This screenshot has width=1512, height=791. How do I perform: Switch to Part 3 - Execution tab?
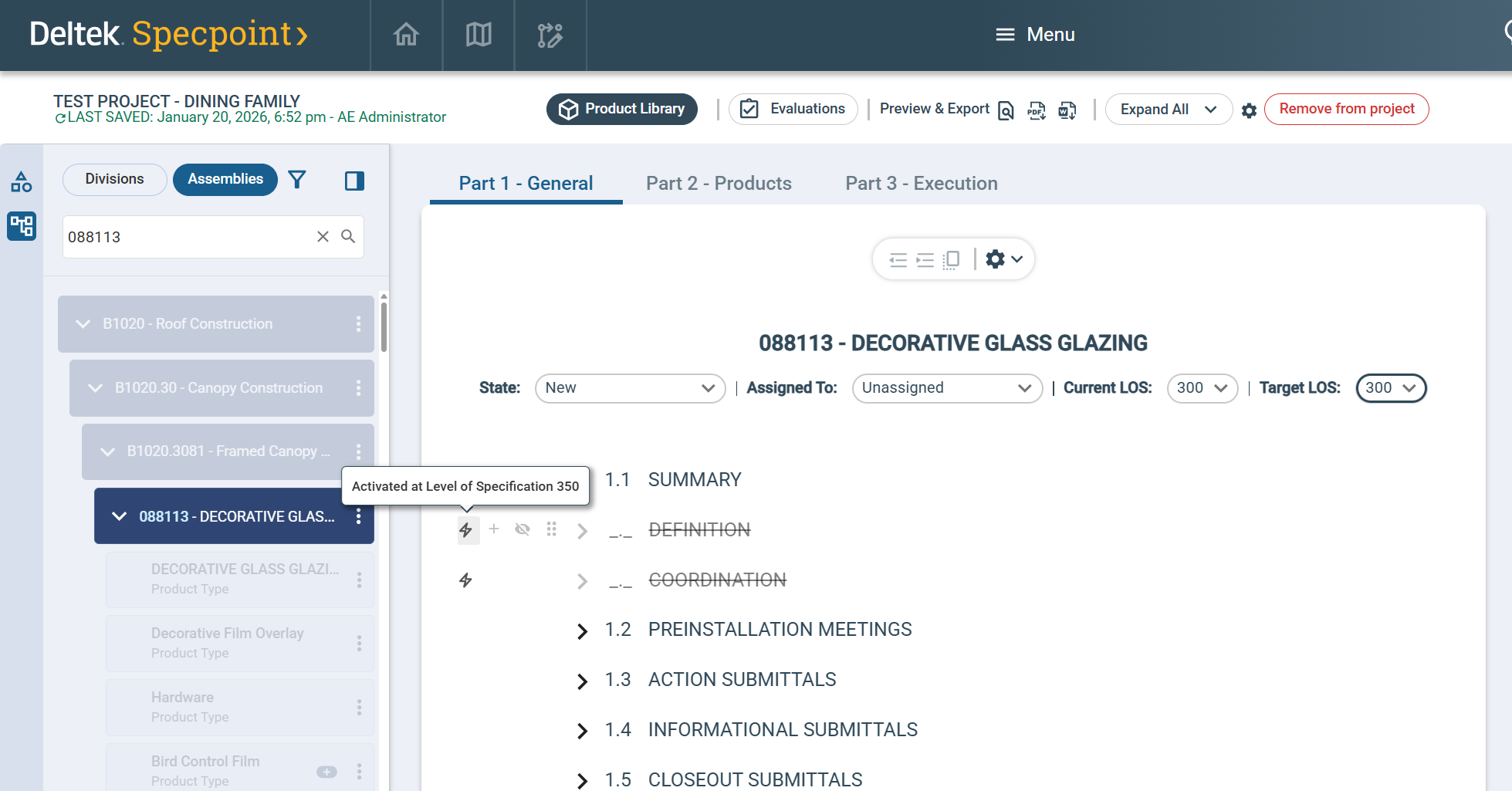click(922, 184)
